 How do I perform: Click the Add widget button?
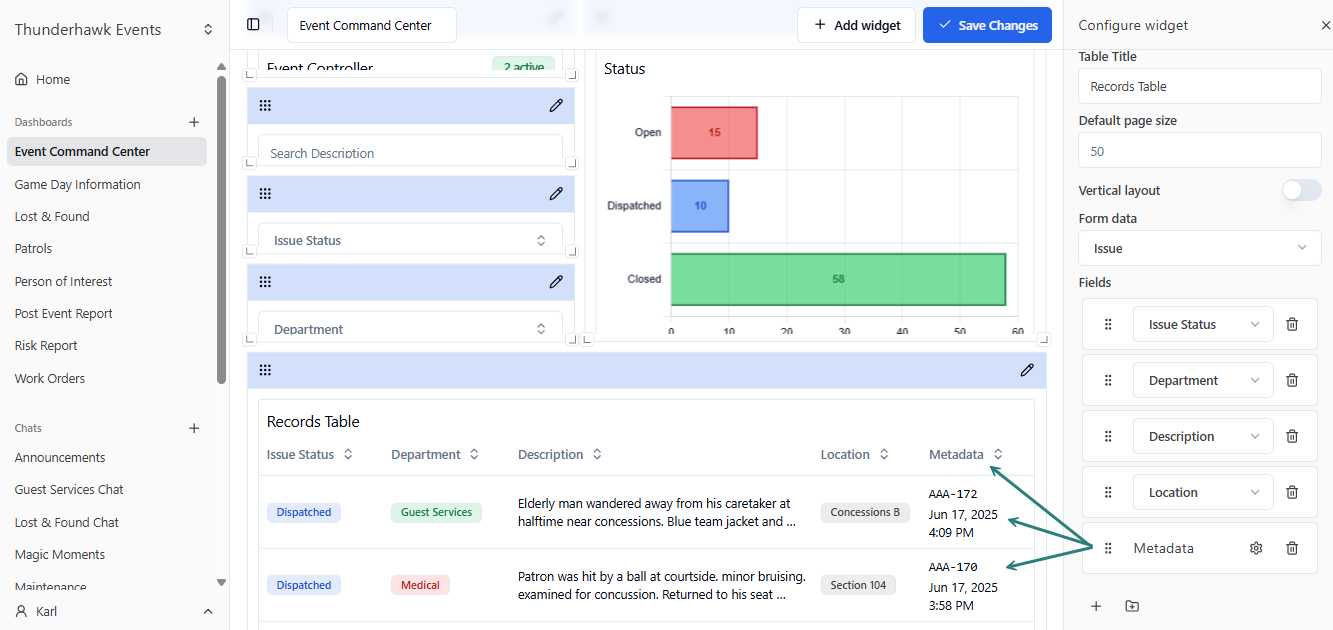point(856,25)
